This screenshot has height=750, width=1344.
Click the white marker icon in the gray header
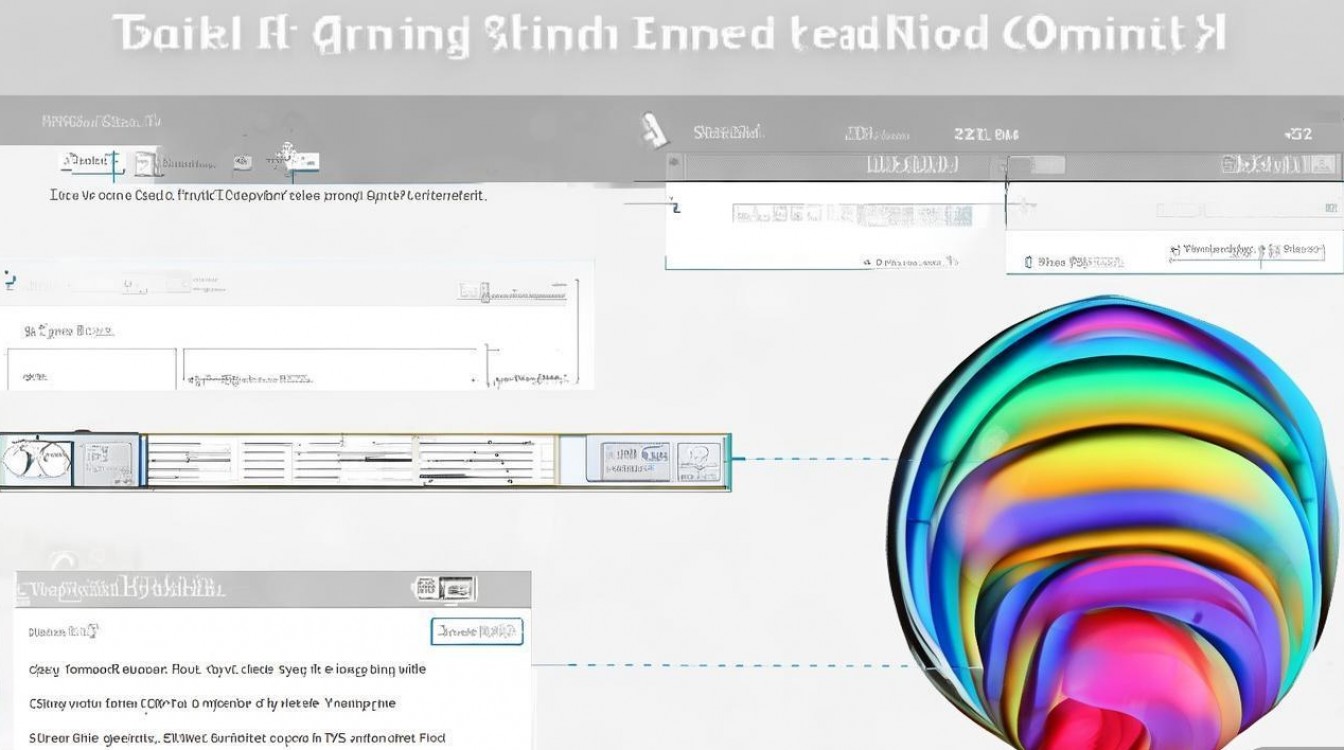coord(655,129)
